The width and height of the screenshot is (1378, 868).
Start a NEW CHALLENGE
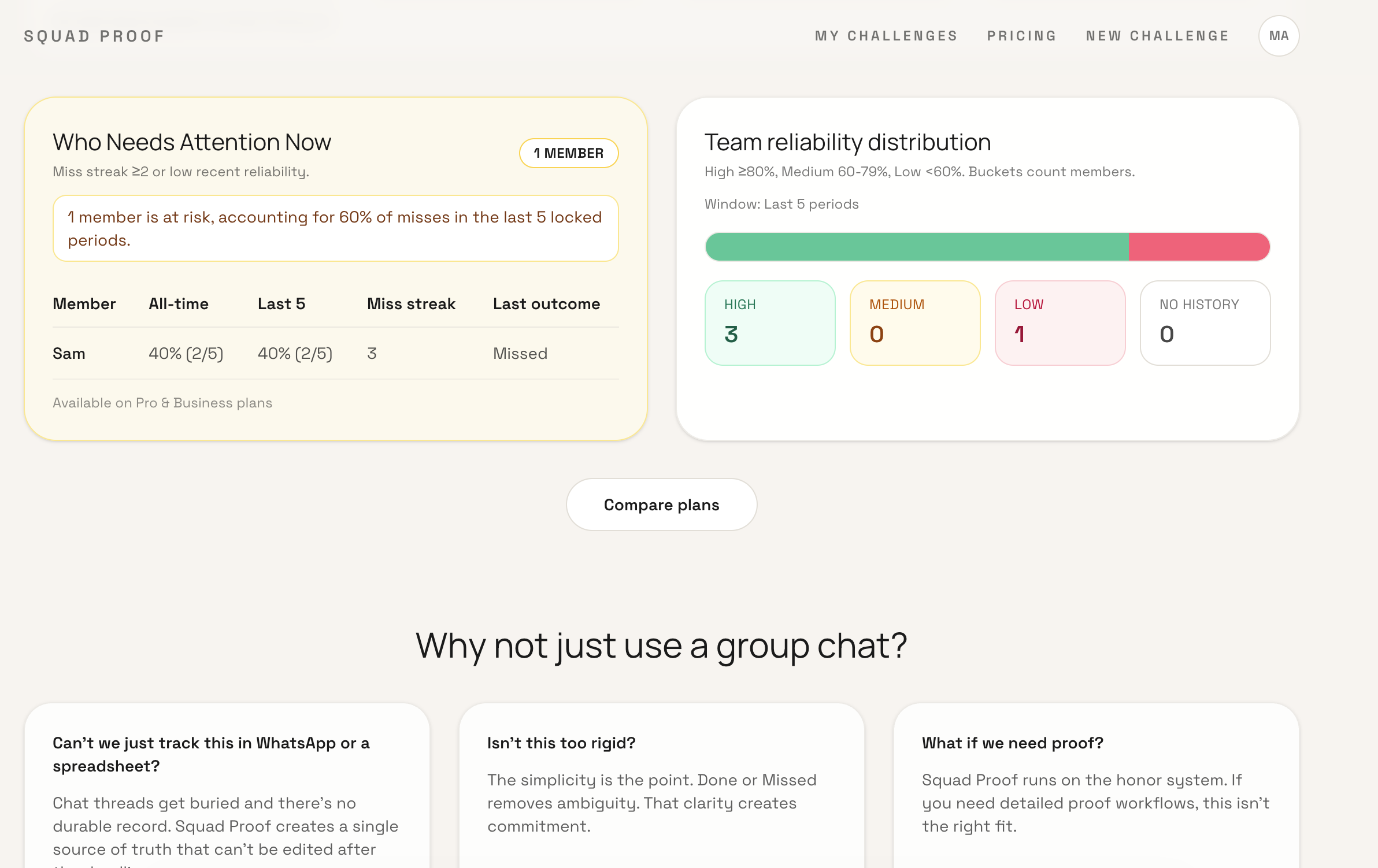(x=1157, y=35)
